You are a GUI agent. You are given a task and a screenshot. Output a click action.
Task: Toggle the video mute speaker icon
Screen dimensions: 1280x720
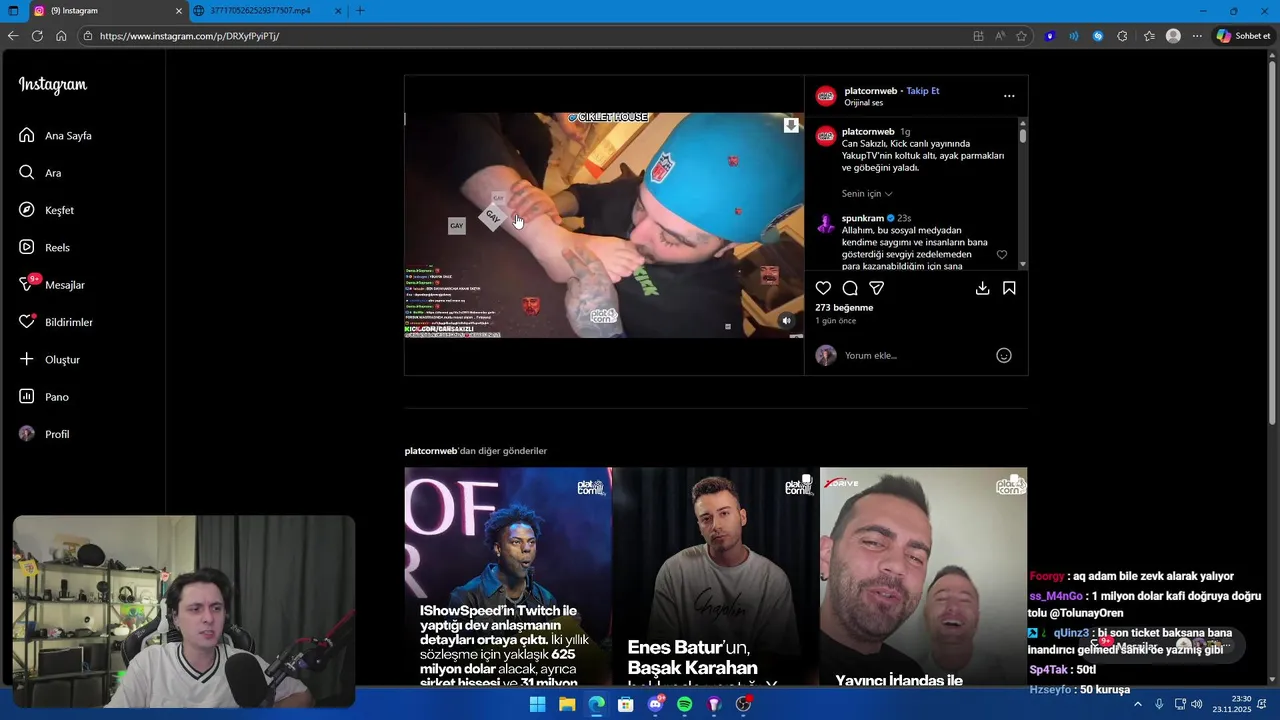pos(786,321)
